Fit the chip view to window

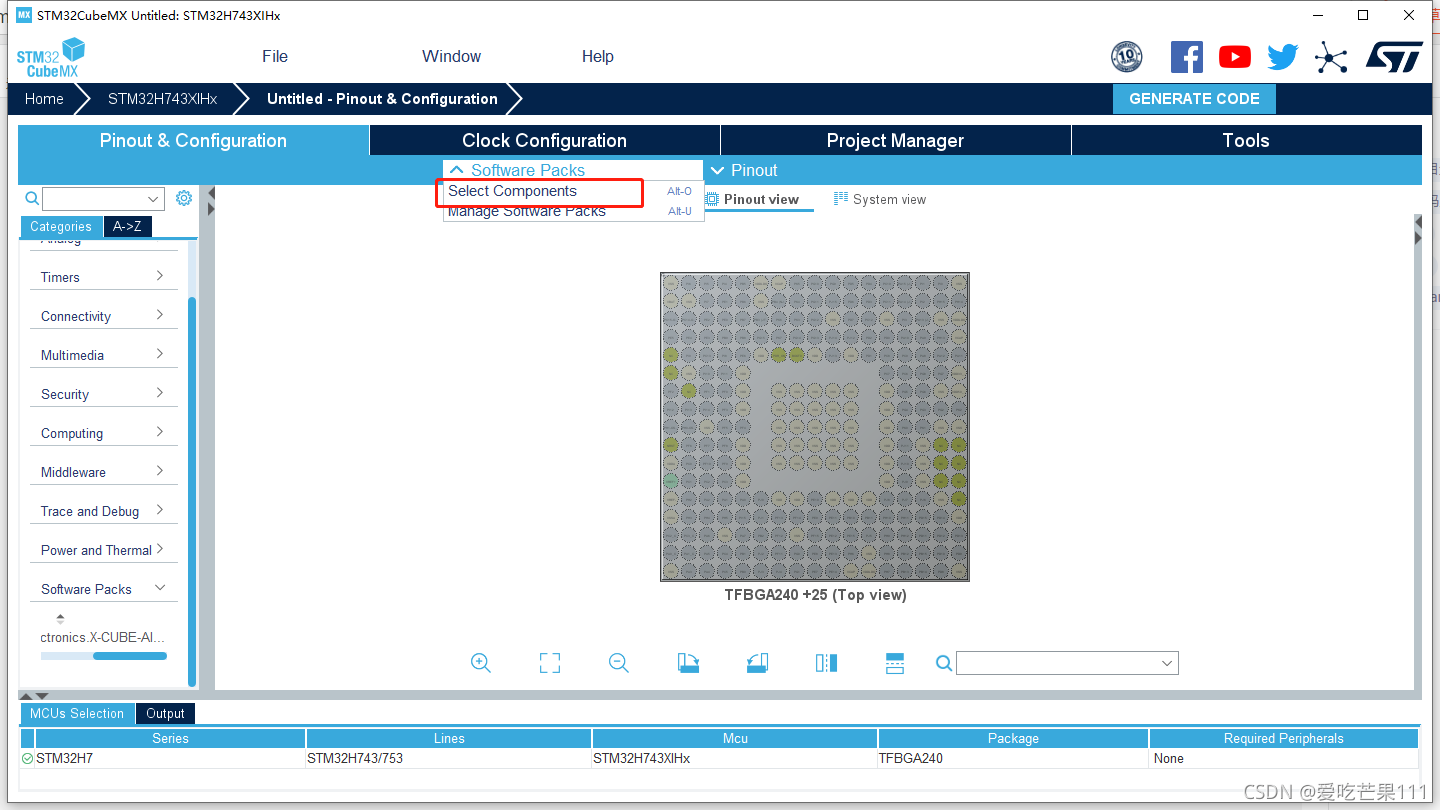click(550, 663)
